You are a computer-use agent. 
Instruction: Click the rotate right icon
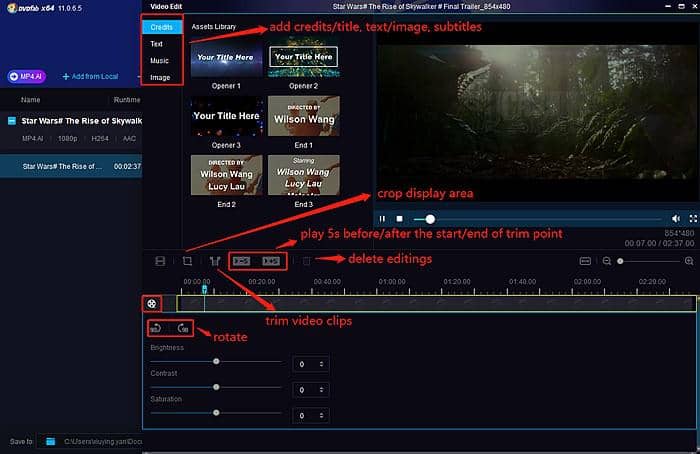click(183, 328)
